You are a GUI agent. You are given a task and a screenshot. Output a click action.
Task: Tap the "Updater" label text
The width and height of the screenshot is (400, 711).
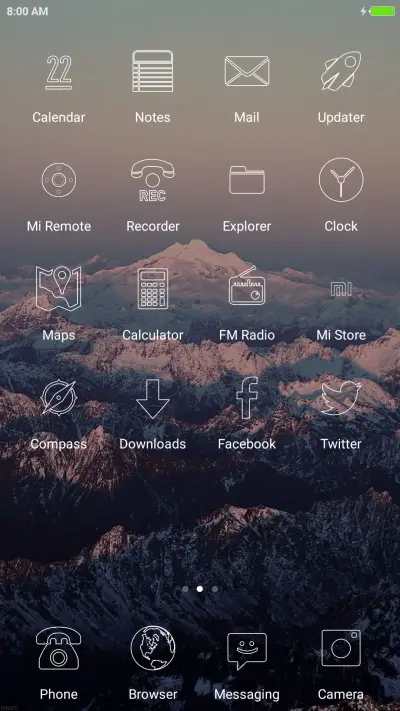341,118
